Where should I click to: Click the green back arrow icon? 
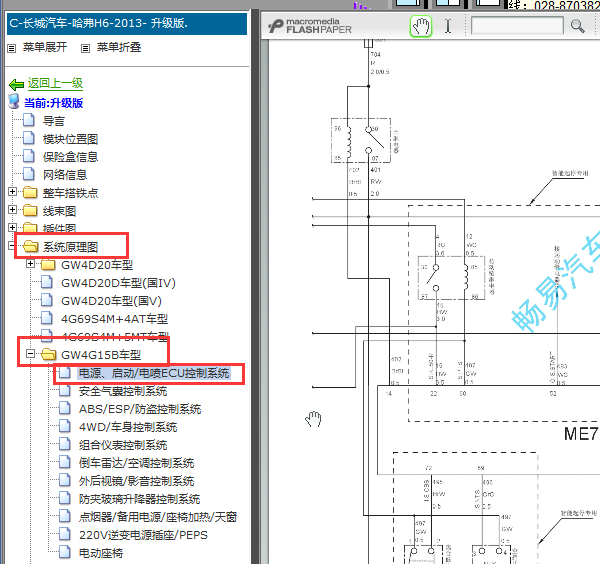click(16, 84)
